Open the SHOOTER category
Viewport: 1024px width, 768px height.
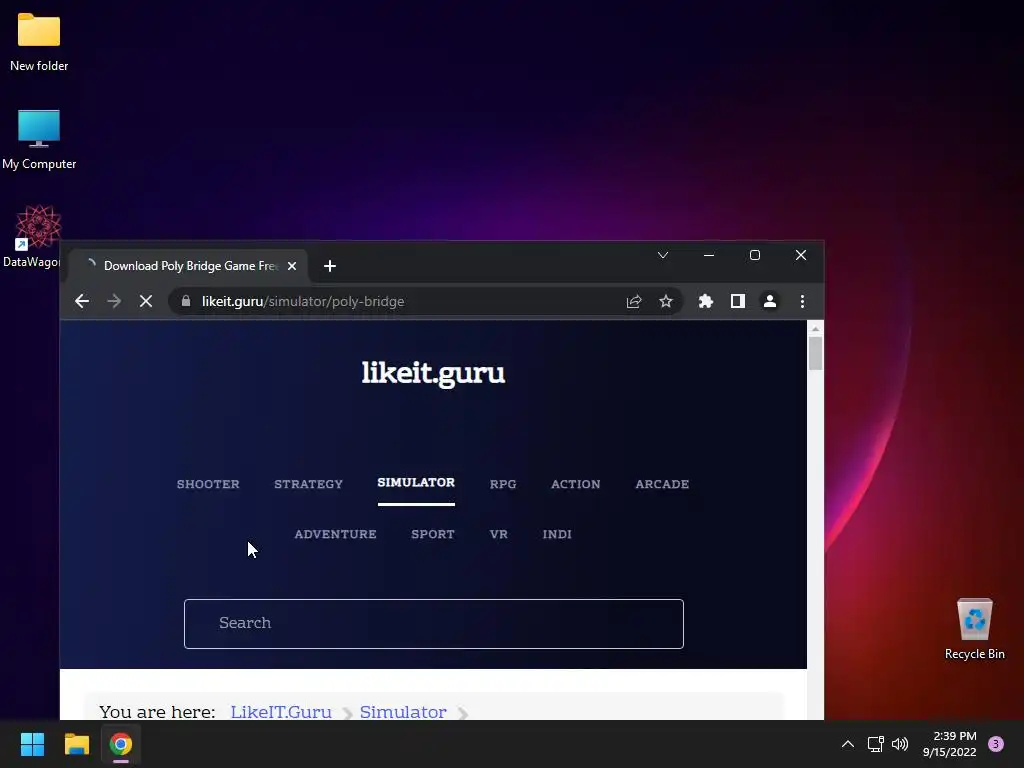pyautogui.click(x=208, y=484)
